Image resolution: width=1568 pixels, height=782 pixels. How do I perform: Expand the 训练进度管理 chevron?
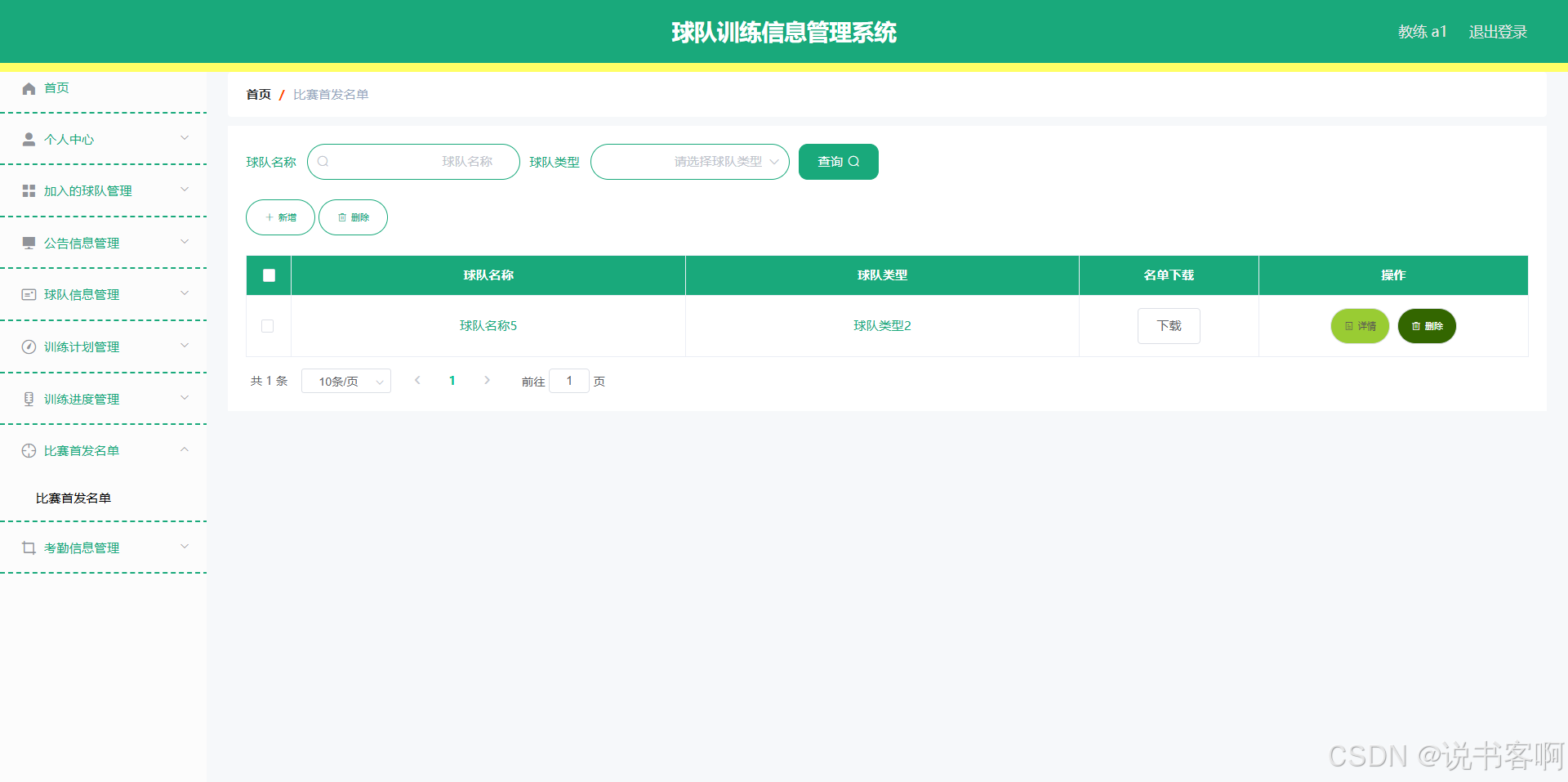point(185,398)
